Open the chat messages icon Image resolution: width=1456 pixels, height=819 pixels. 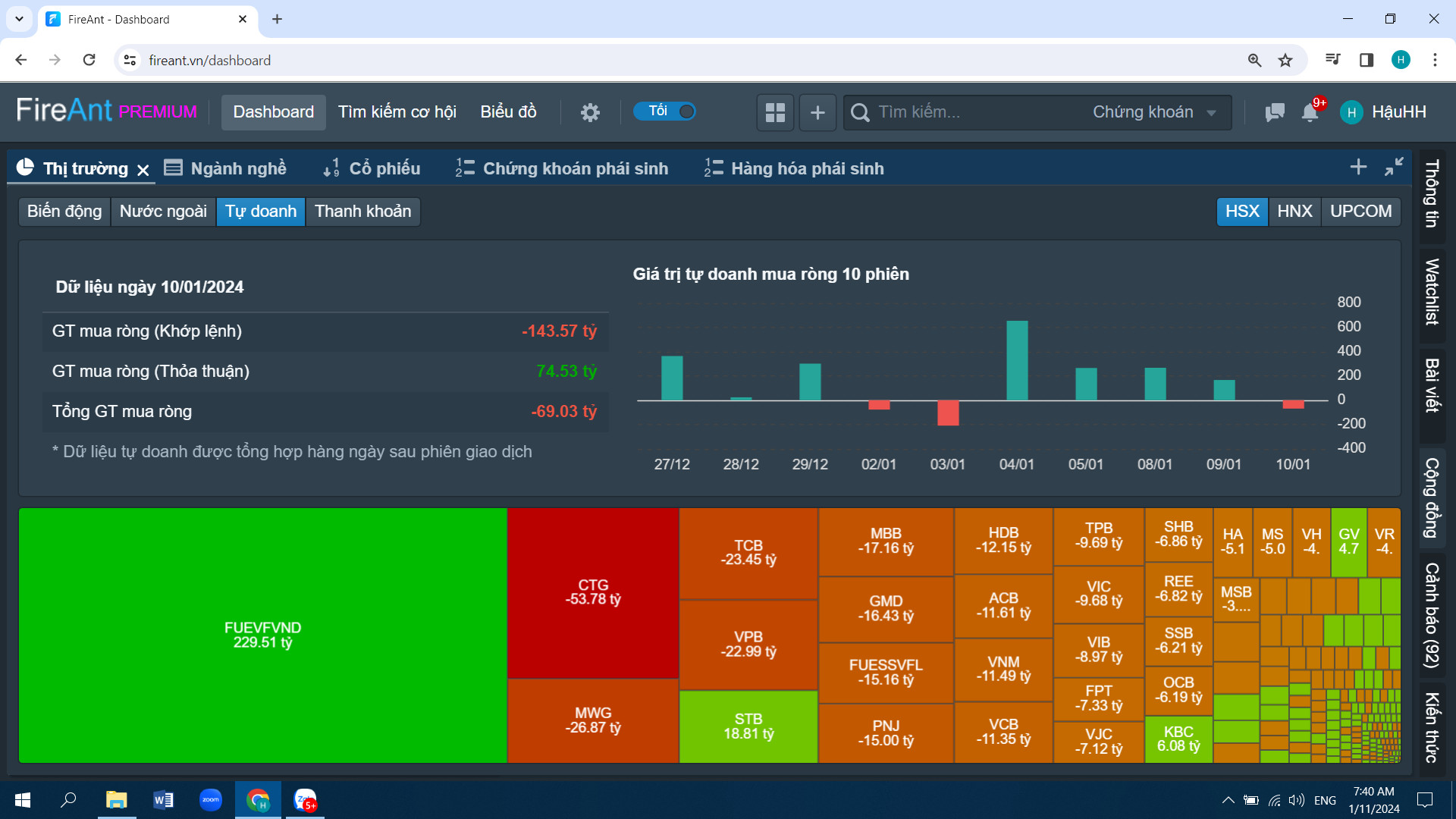tap(1275, 112)
